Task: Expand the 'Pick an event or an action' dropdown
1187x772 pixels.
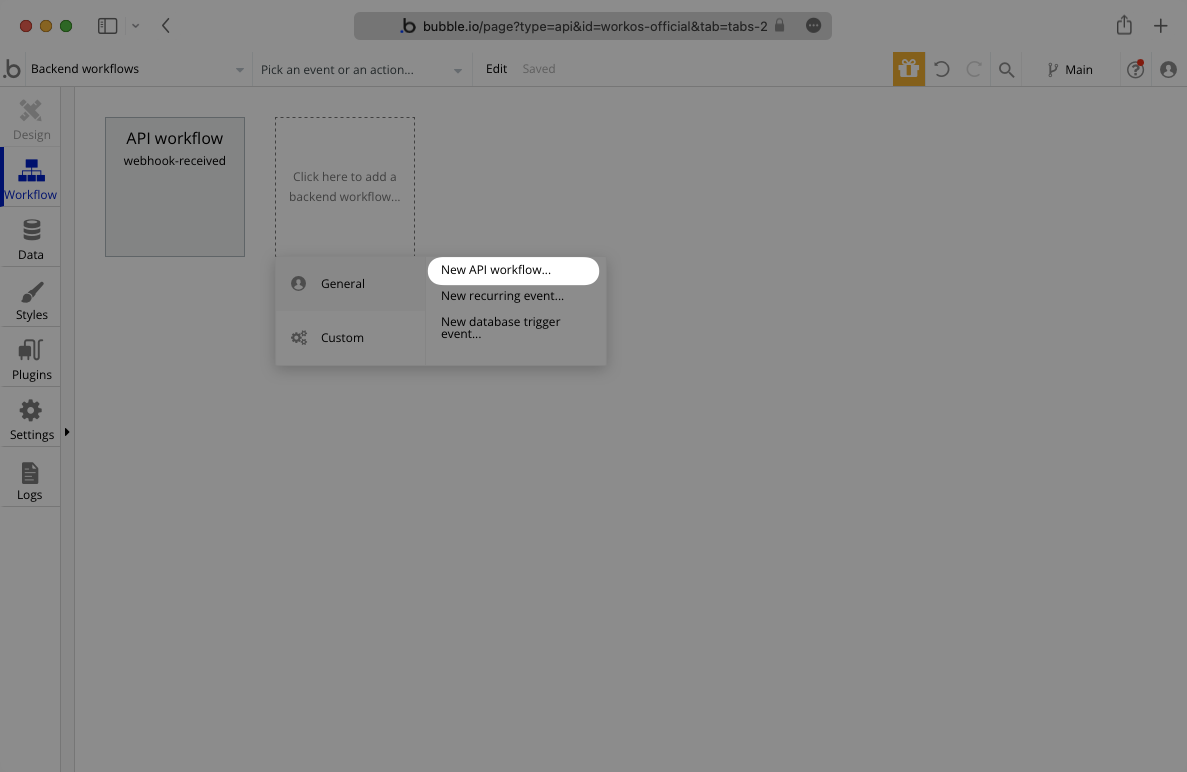Action: [x=360, y=69]
